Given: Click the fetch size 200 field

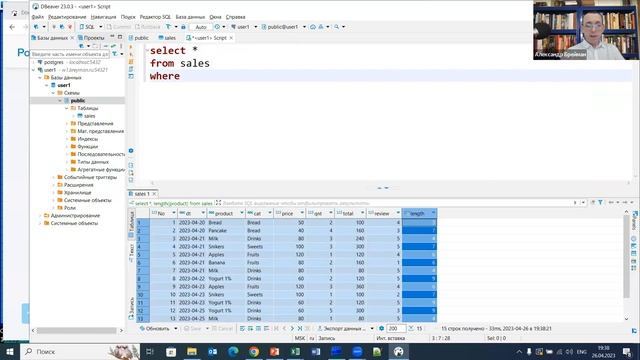Looking at the screenshot, I should tap(396, 328).
